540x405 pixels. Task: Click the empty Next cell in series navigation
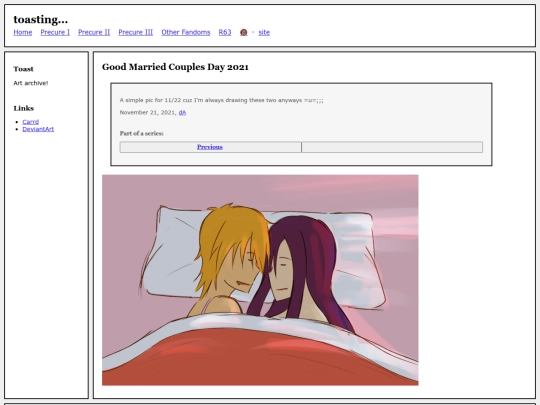pyautogui.click(x=392, y=147)
